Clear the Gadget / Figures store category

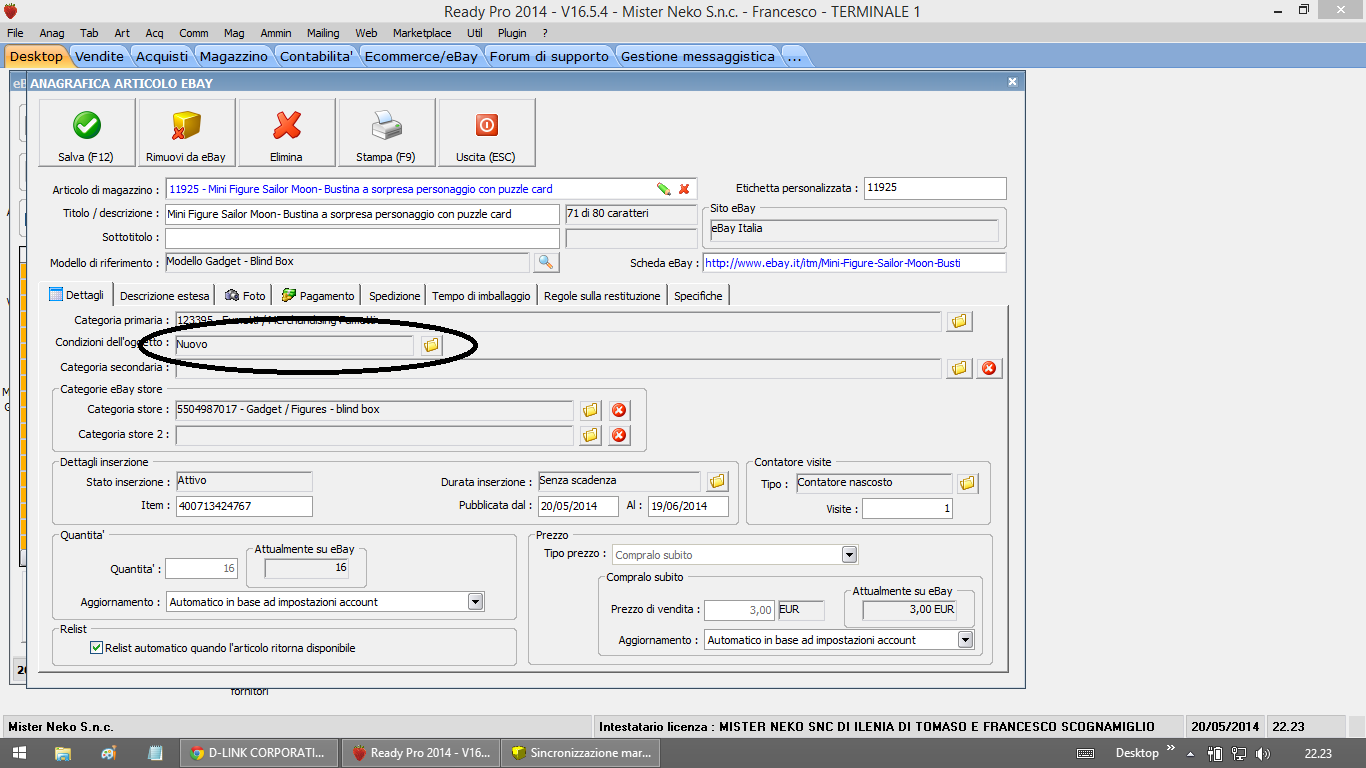pyautogui.click(x=619, y=410)
